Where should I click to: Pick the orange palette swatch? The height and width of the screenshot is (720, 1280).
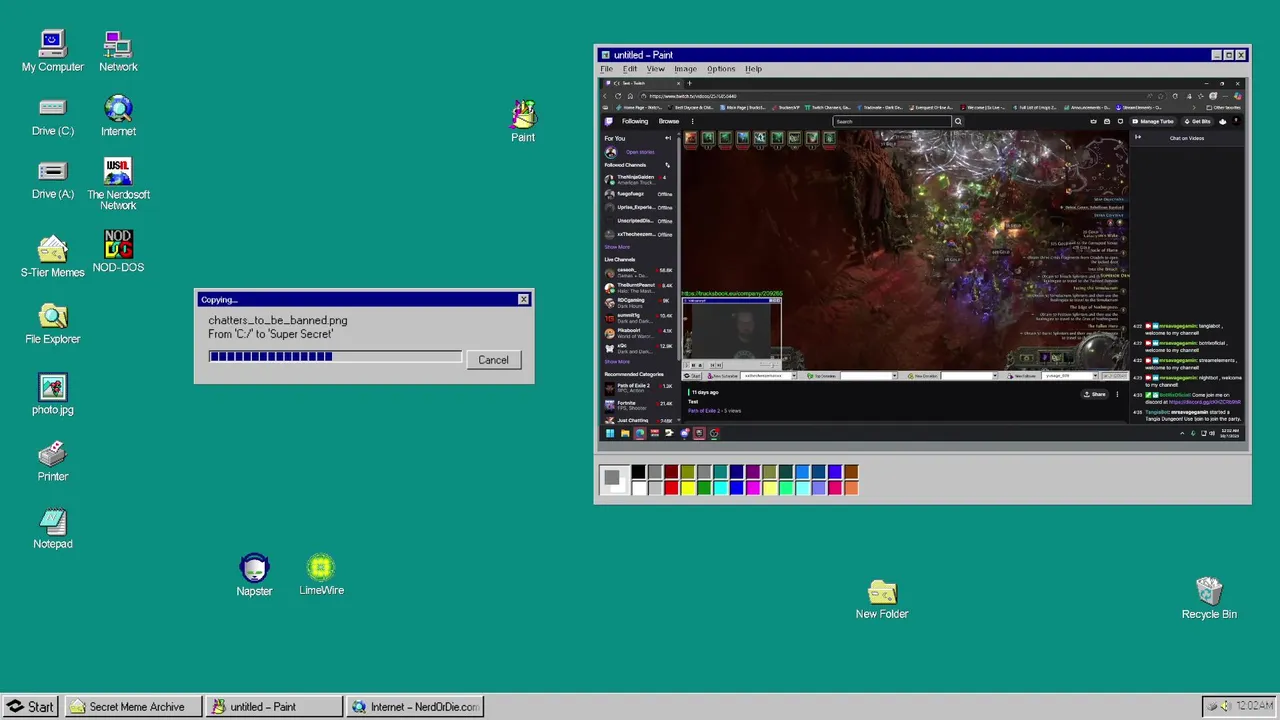(851, 488)
